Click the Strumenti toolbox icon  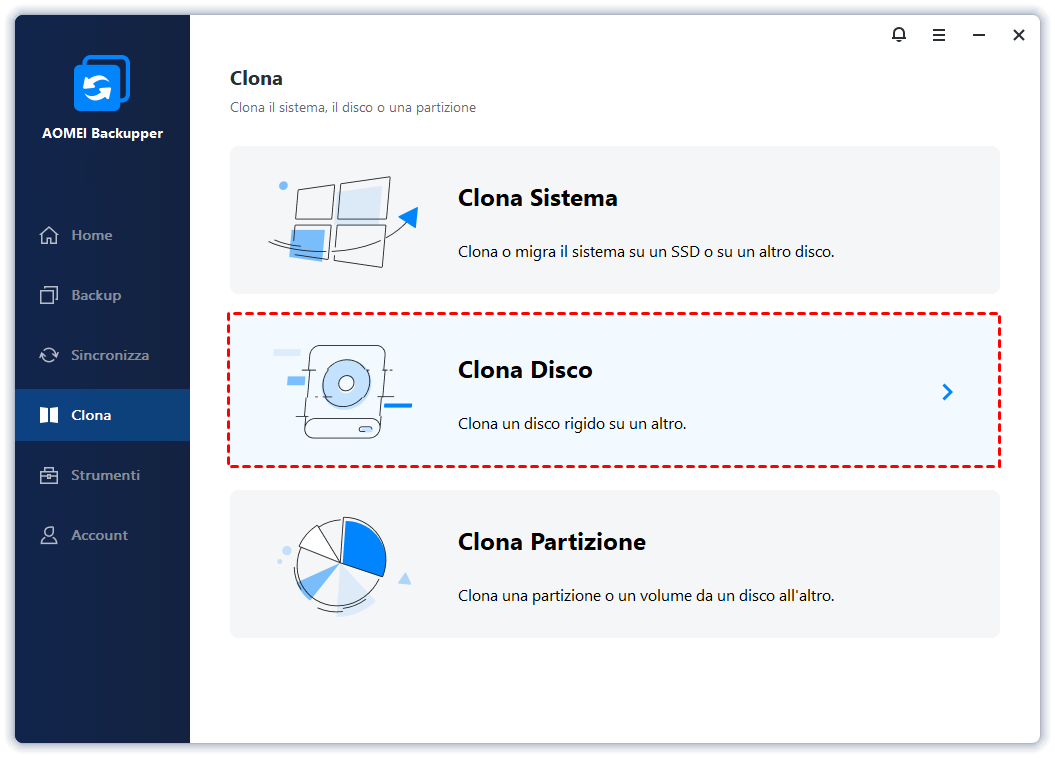tap(48, 476)
